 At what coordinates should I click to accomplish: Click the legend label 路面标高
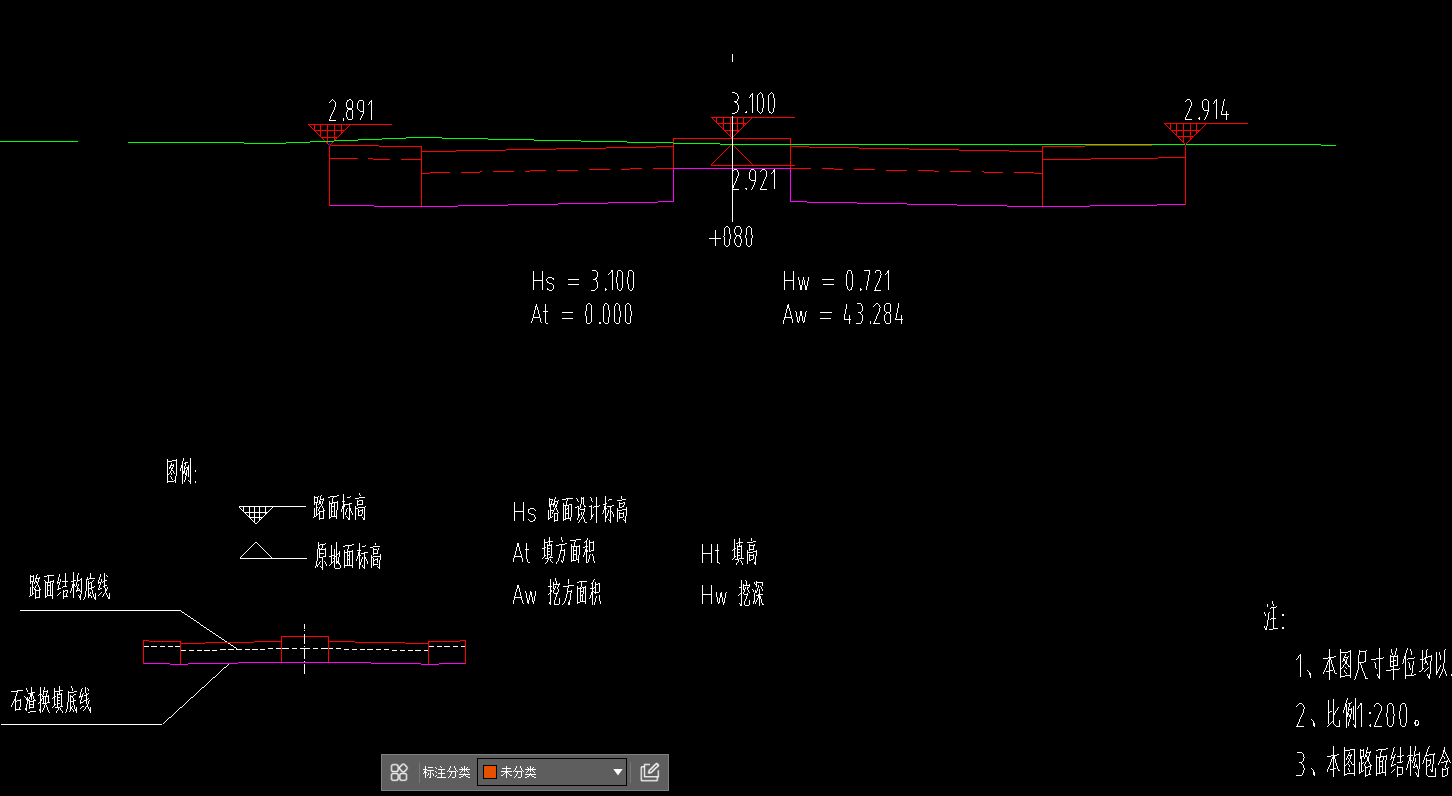click(x=340, y=508)
